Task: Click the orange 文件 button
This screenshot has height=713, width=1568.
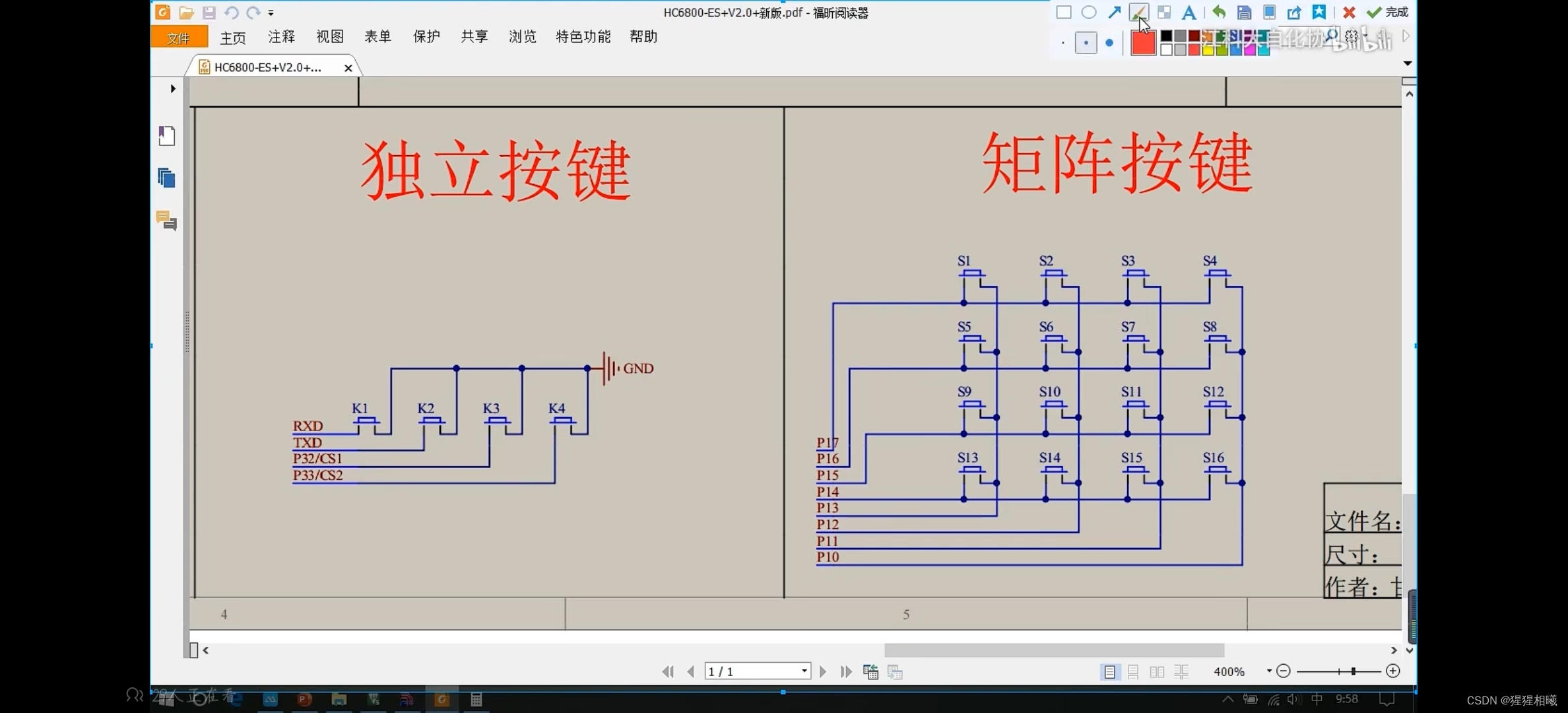Action: tap(179, 38)
